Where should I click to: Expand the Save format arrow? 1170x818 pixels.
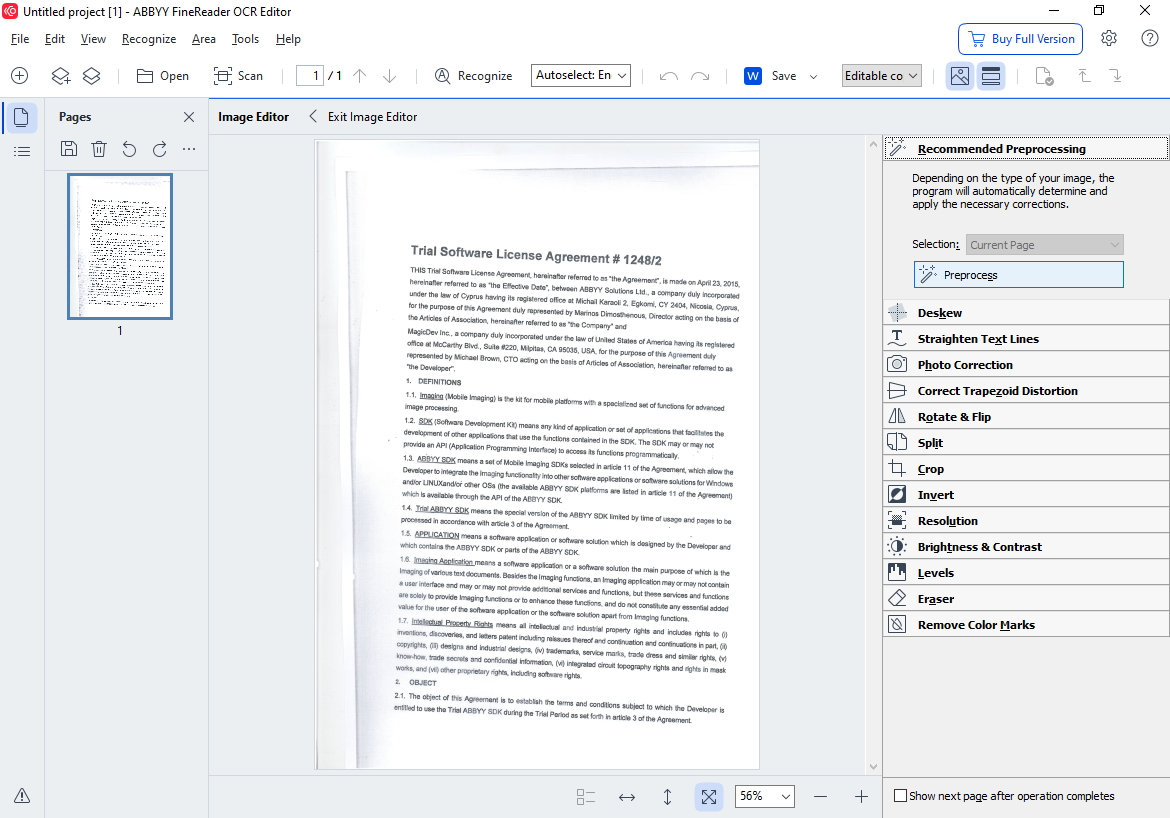(813, 76)
